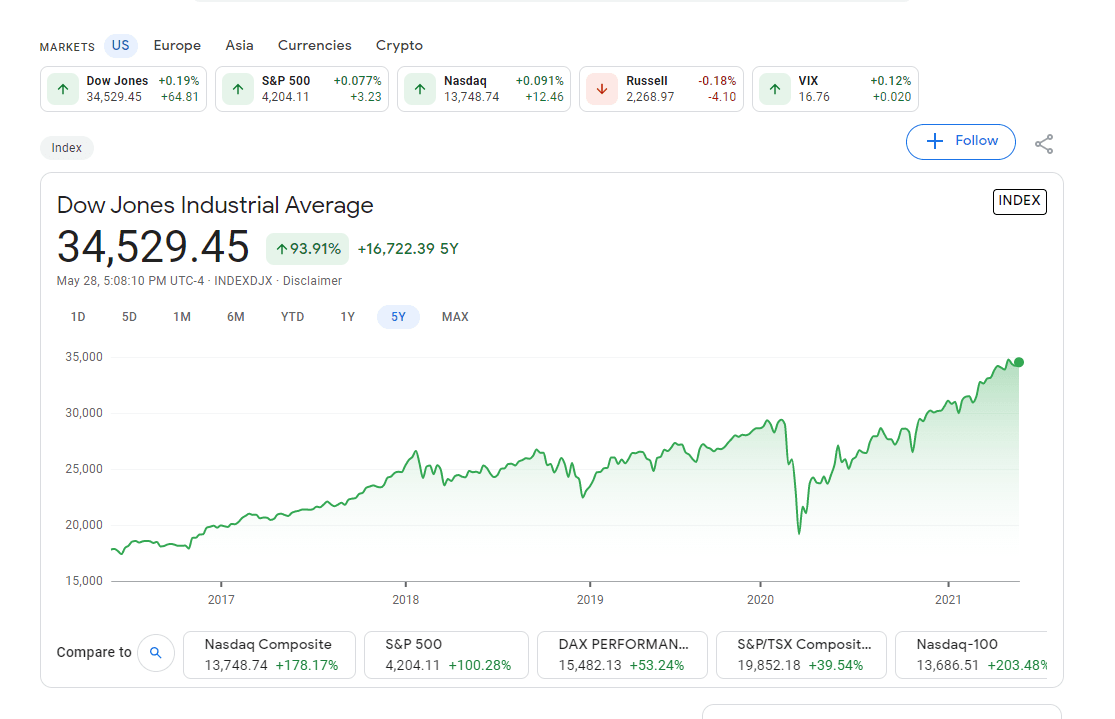This screenshot has width=1115, height=719.
Task: Click the 2019 label on the x-axis
Action: click(x=590, y=600)
